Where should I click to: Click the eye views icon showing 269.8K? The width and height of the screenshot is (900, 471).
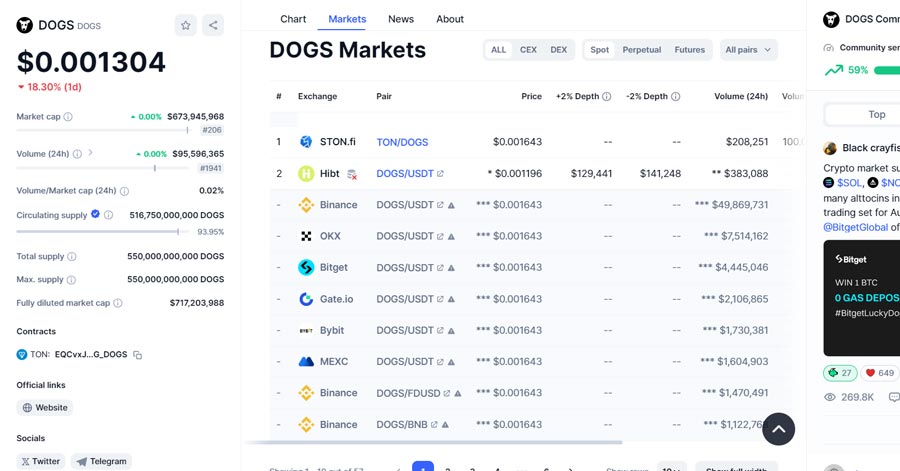(x=829, y=397)
